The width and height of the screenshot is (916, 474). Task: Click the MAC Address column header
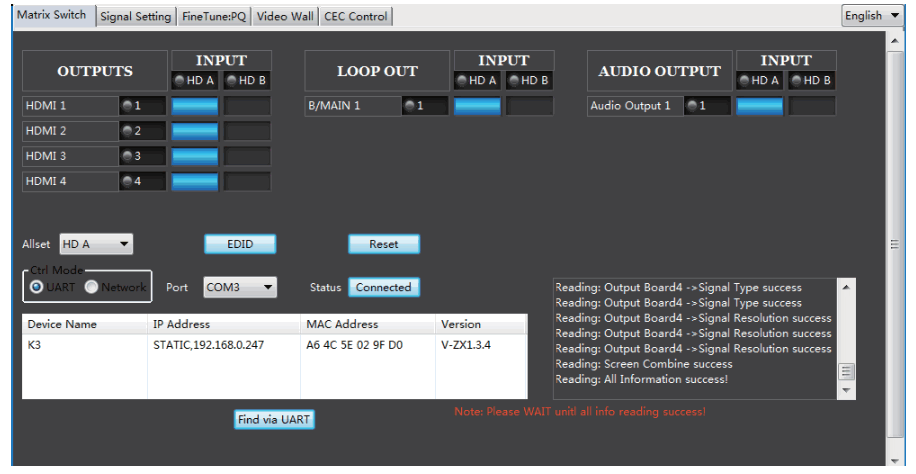367,324
